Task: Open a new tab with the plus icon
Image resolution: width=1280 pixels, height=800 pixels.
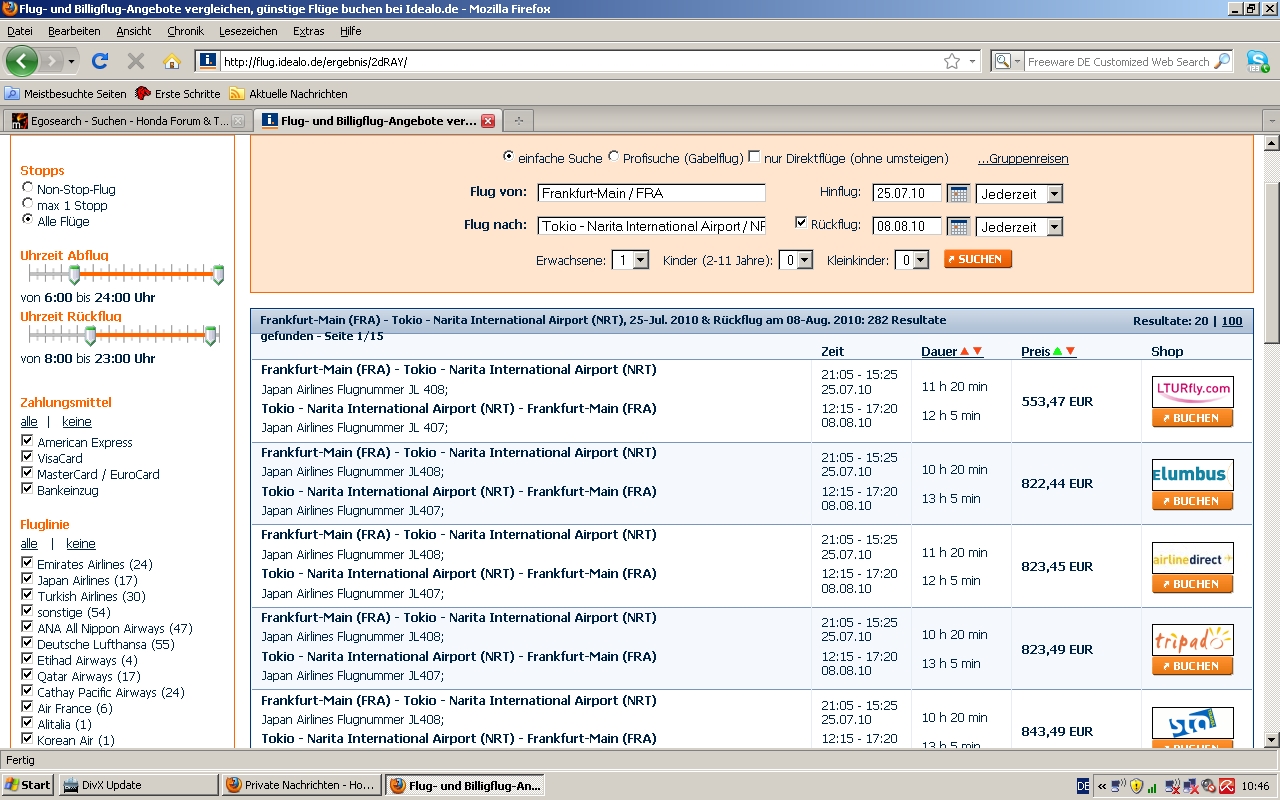Action: (x=518, y=121)
